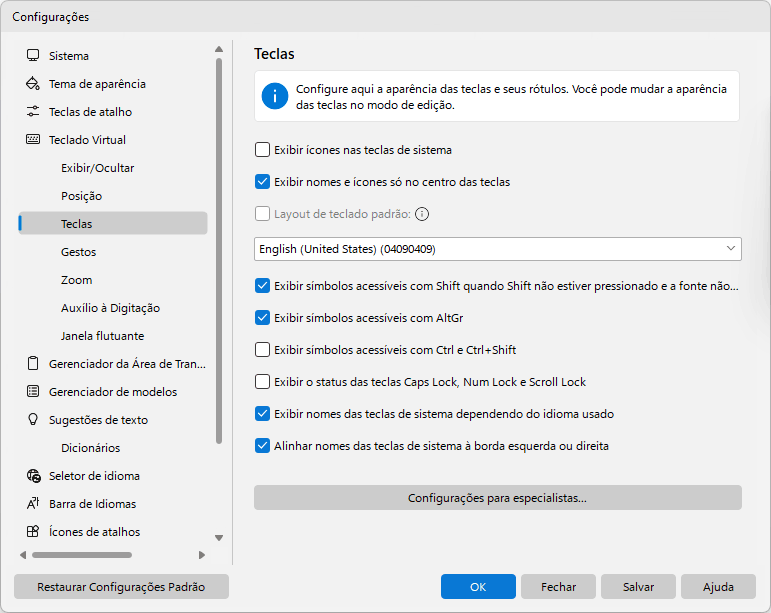
Task: Open Teclado Virtual section
Action: coord(113,140)
